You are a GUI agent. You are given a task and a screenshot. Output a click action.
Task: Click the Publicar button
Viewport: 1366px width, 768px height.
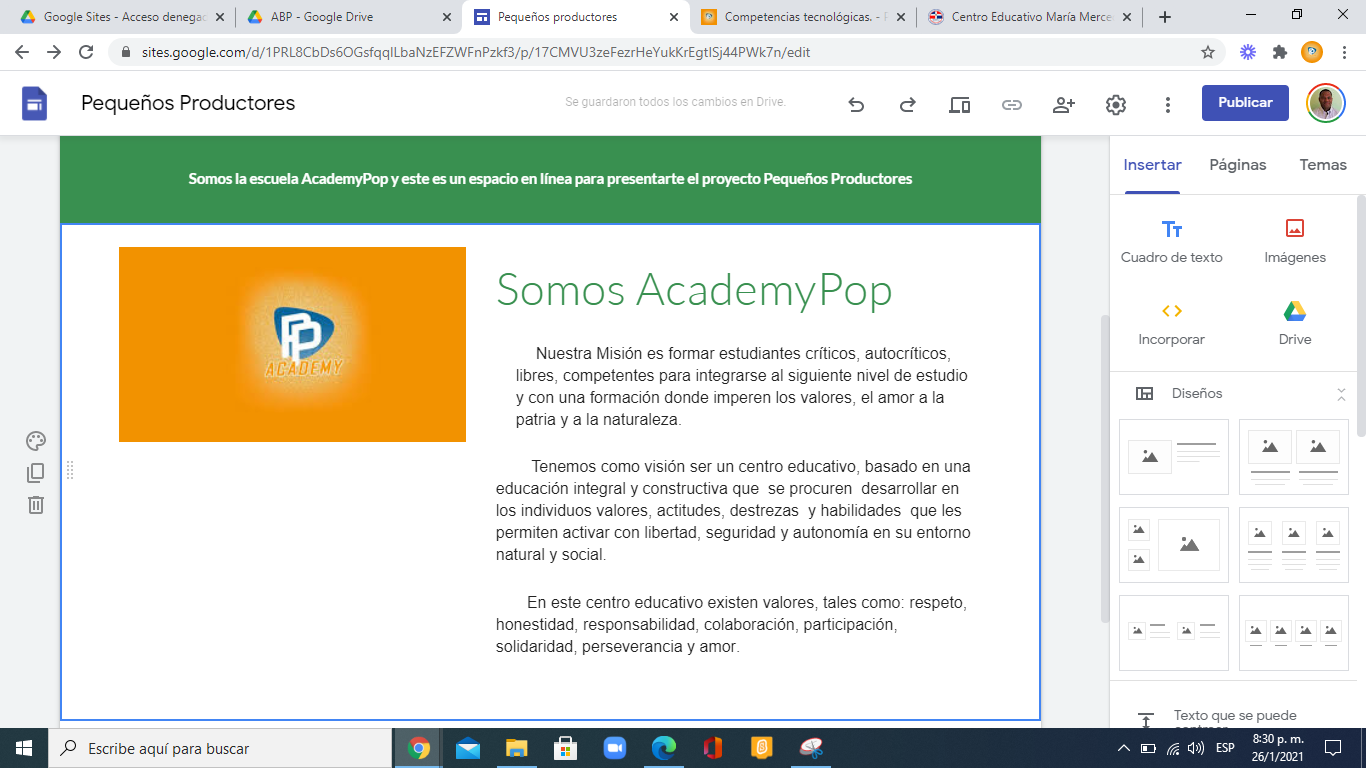click(1245, 102)
